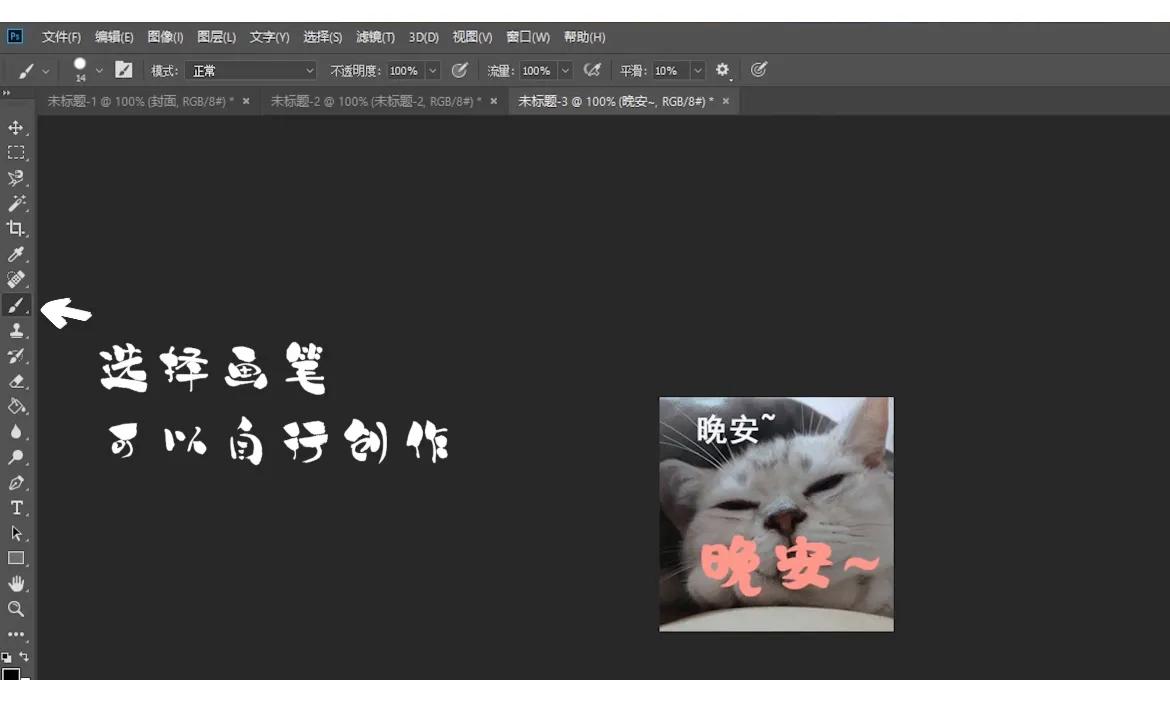The image size is (1170, 705).
Task: Toggle pressure-controlled size in options bar
Action: pos(758,70)
